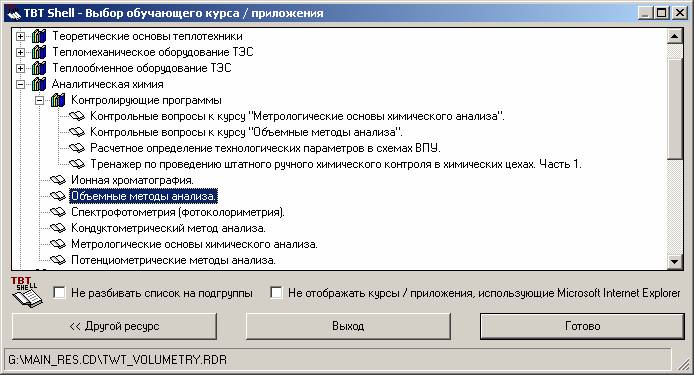Click open-book icon beside Ионная хроматография

pos(58,180)
